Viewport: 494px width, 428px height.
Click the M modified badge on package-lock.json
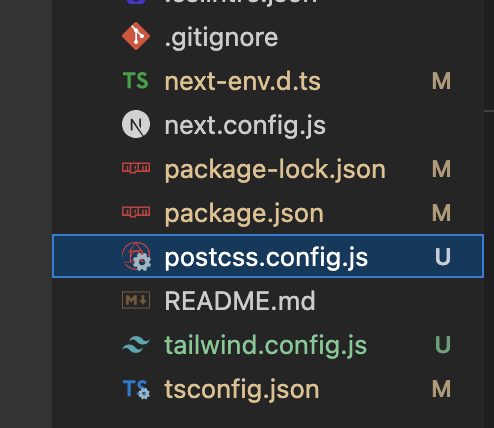pyautogui.click(x=442, y=169)
